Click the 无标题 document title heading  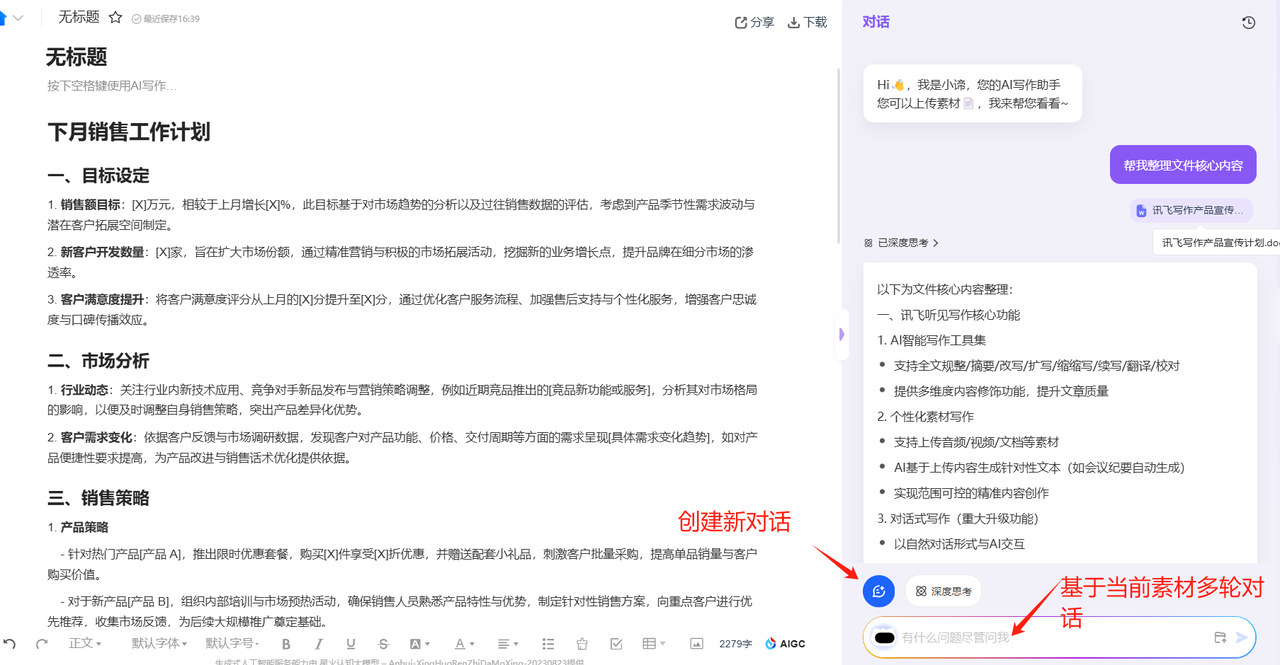point(77,57)
